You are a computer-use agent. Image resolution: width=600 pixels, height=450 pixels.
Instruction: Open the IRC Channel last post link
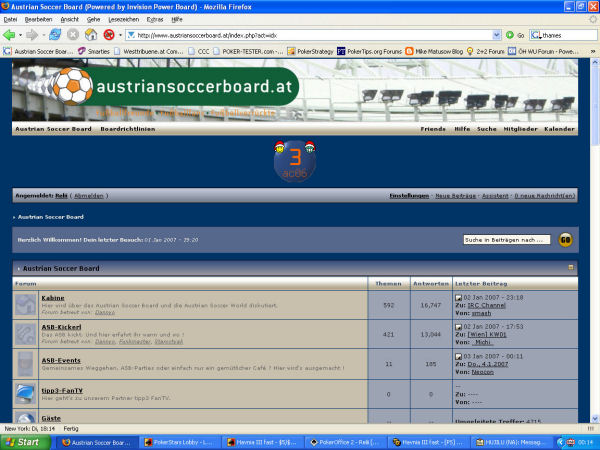486,305
